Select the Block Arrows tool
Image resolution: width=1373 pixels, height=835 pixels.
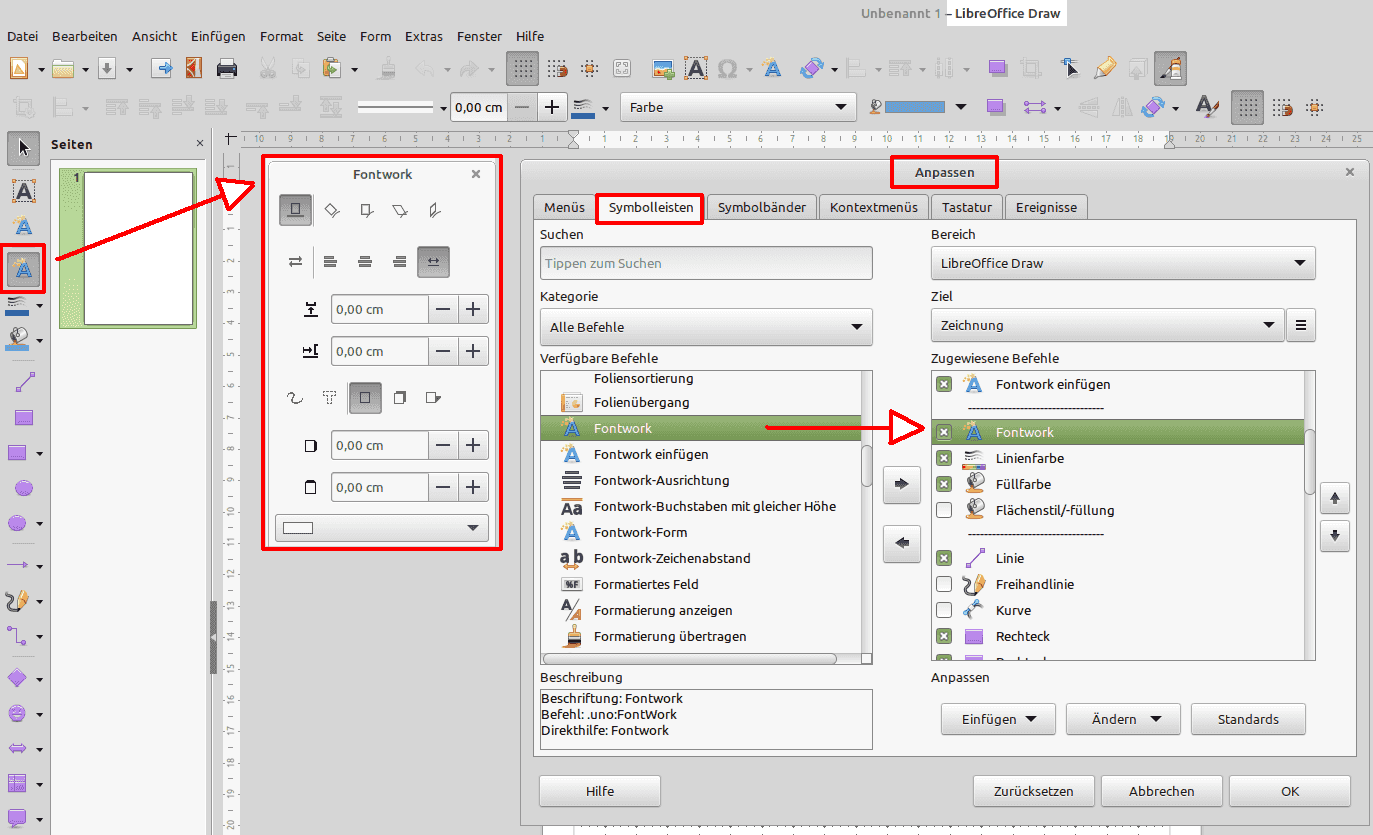click(x=17, y=747)
